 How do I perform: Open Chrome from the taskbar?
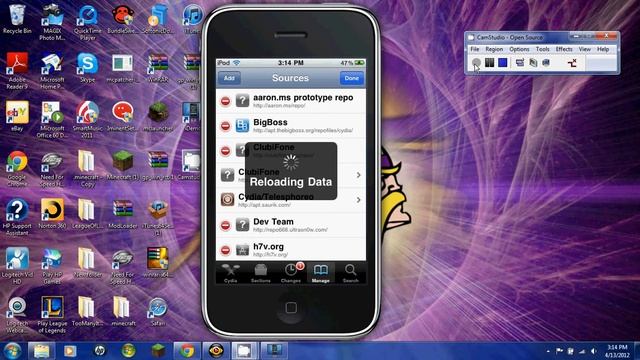coord(187,351)
